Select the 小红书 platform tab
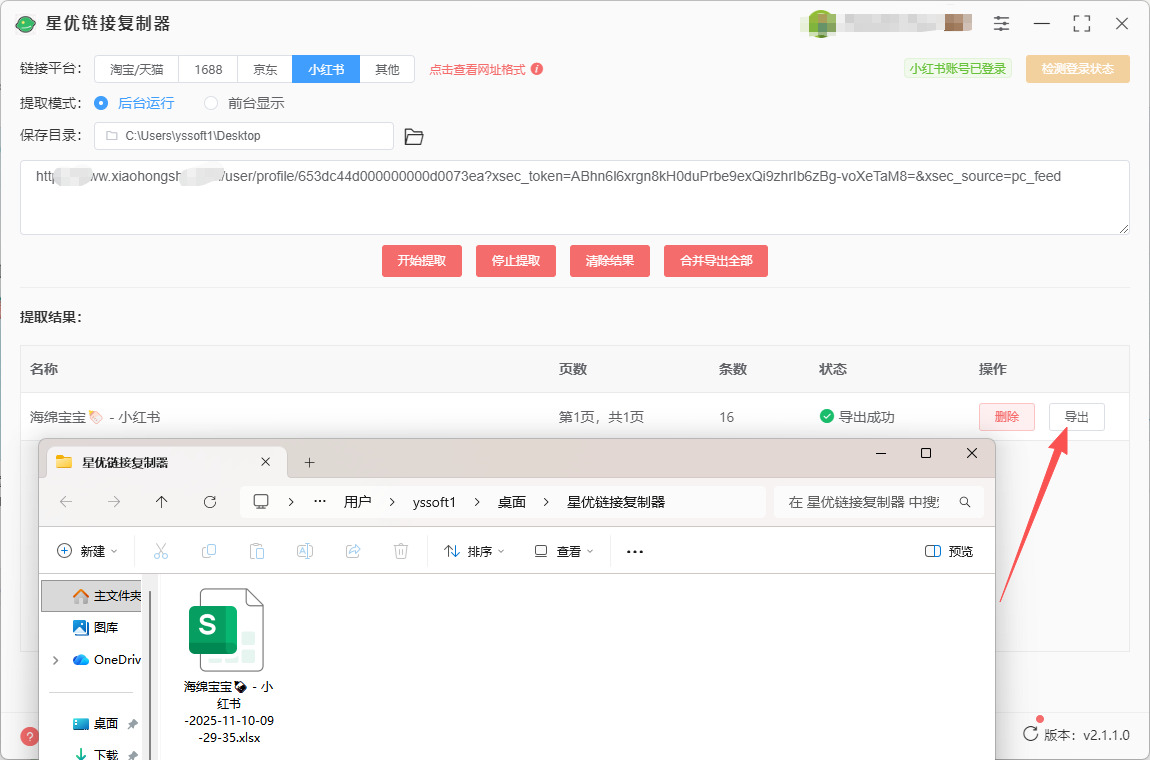Image resolution: width=1150 pixels, height=760 pixels. pos(326,70)
